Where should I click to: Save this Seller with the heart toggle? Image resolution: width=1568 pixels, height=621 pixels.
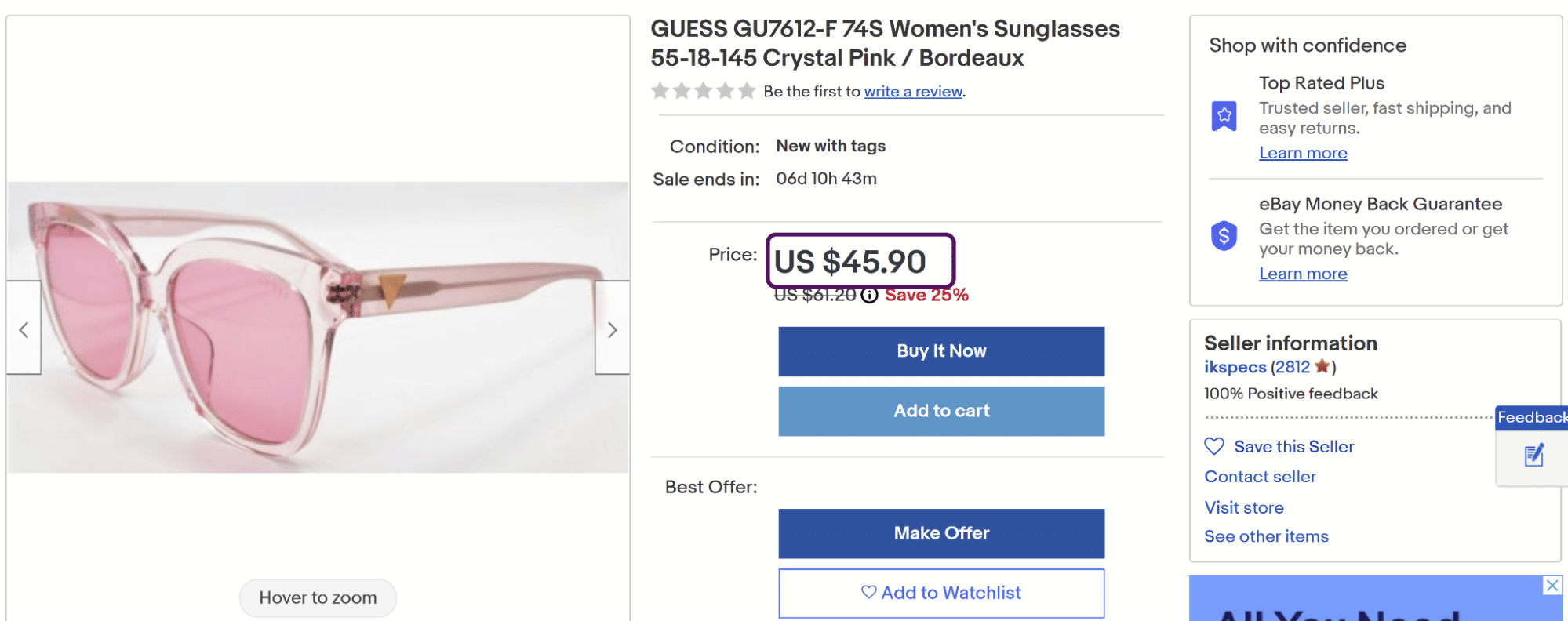[1214, 446]
